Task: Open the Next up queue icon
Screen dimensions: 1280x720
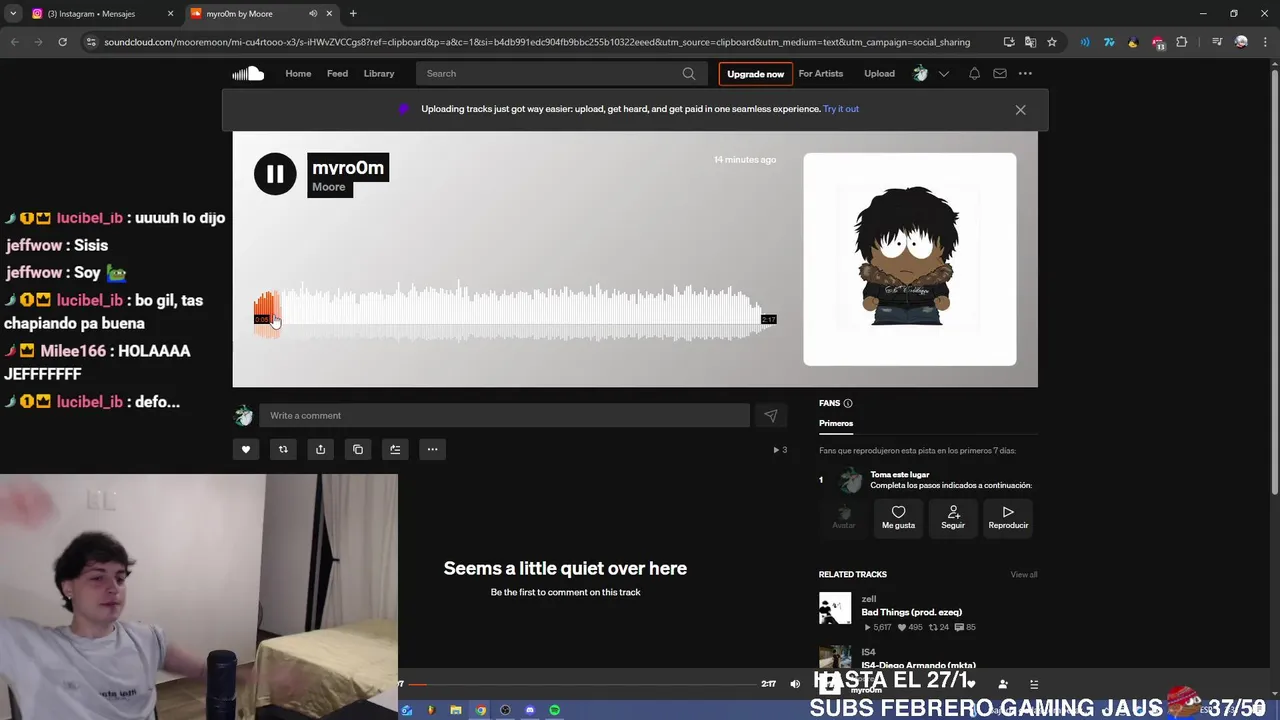Action: (1034, 684)
